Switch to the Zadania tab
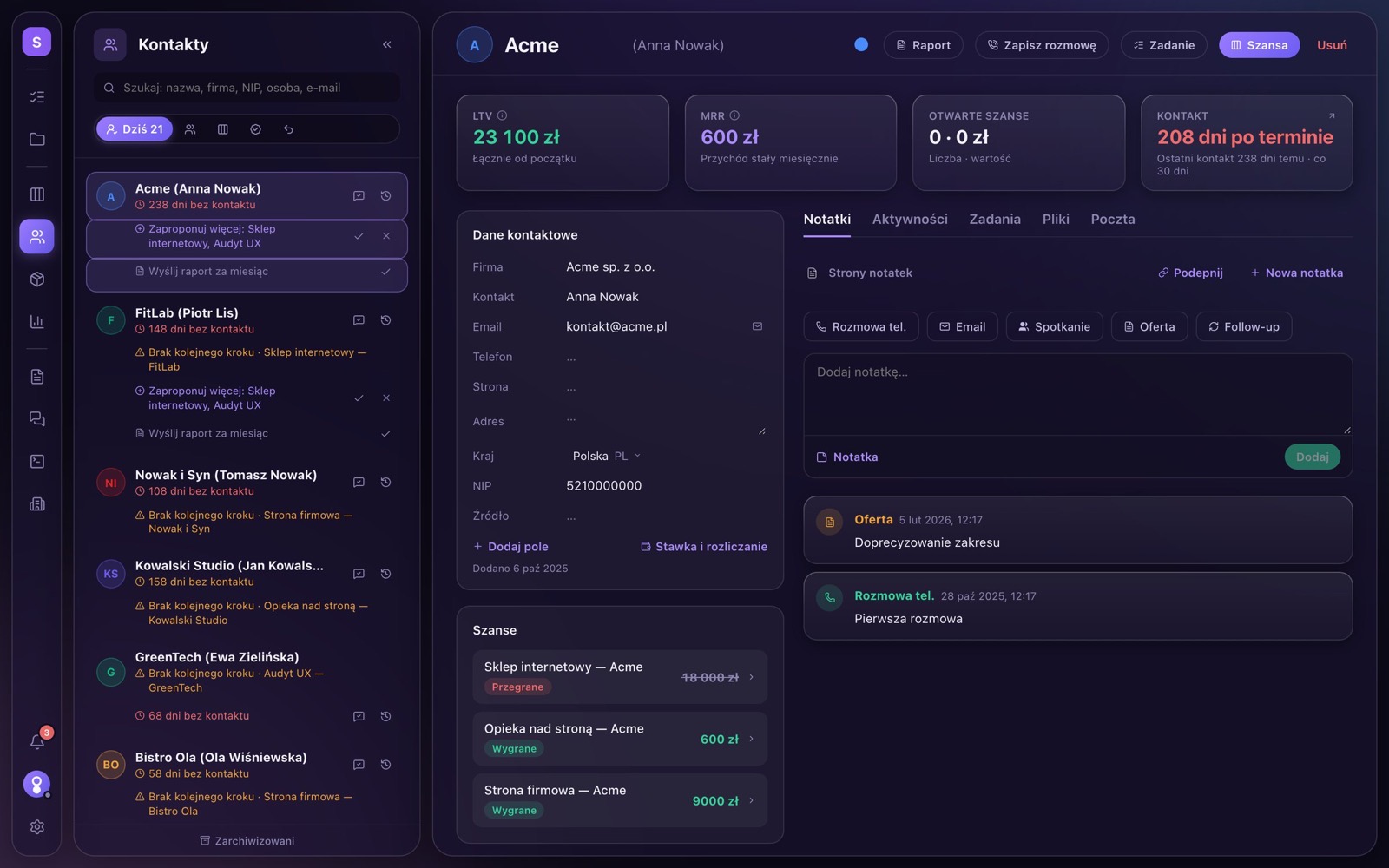The image size is (1389, 868). click(x=995, y=219)
